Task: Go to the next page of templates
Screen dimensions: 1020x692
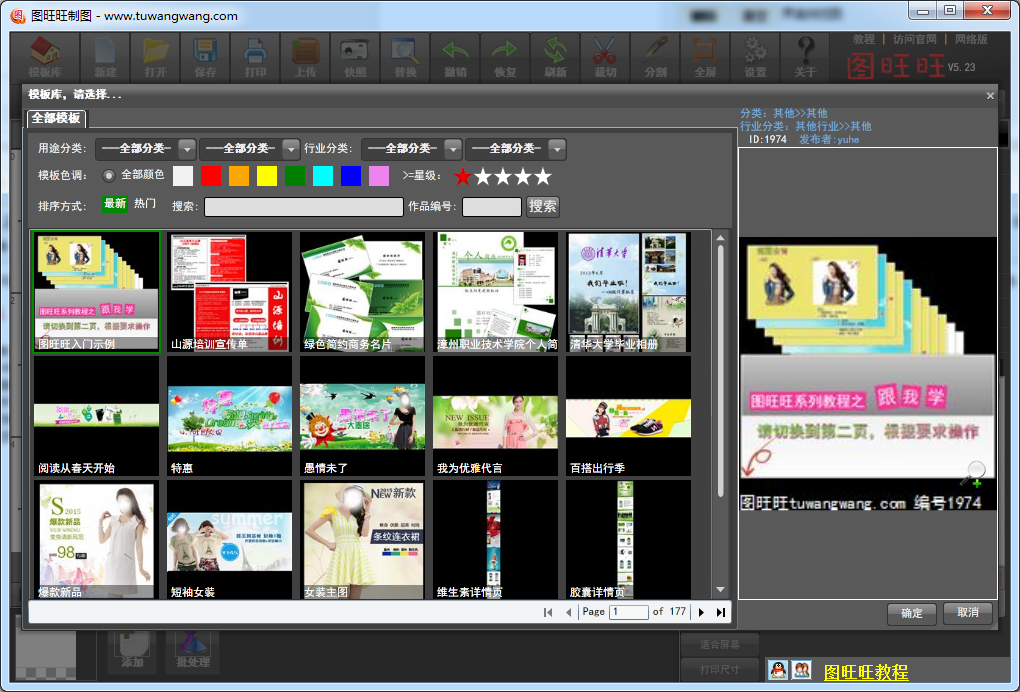Action: [x=701, y=612]
